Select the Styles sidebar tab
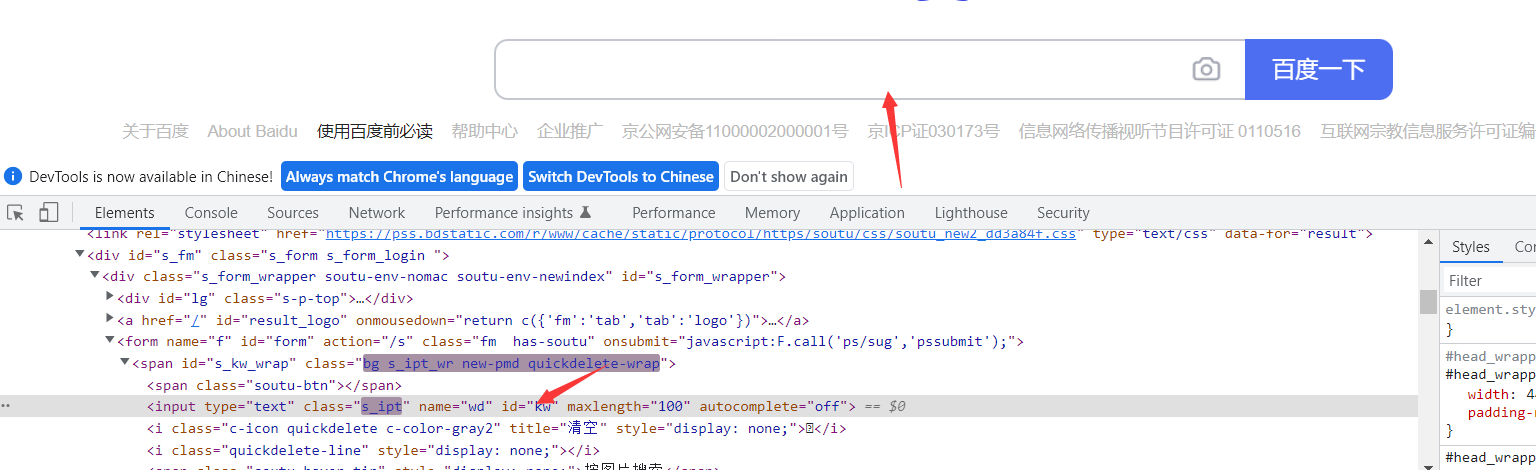The height and width of the screenshot is (470, 1536). pos(1471,246)
